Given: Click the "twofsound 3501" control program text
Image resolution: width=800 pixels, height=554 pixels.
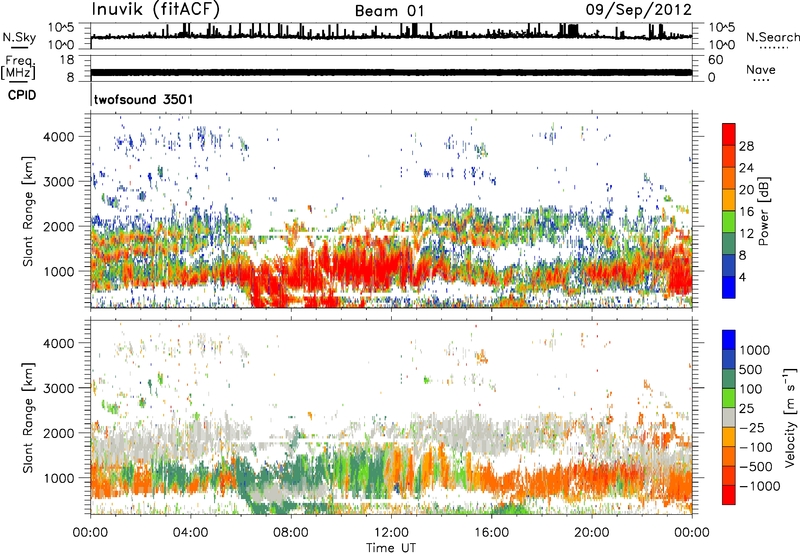Looking at the screenshot, I should pos(143,99).
